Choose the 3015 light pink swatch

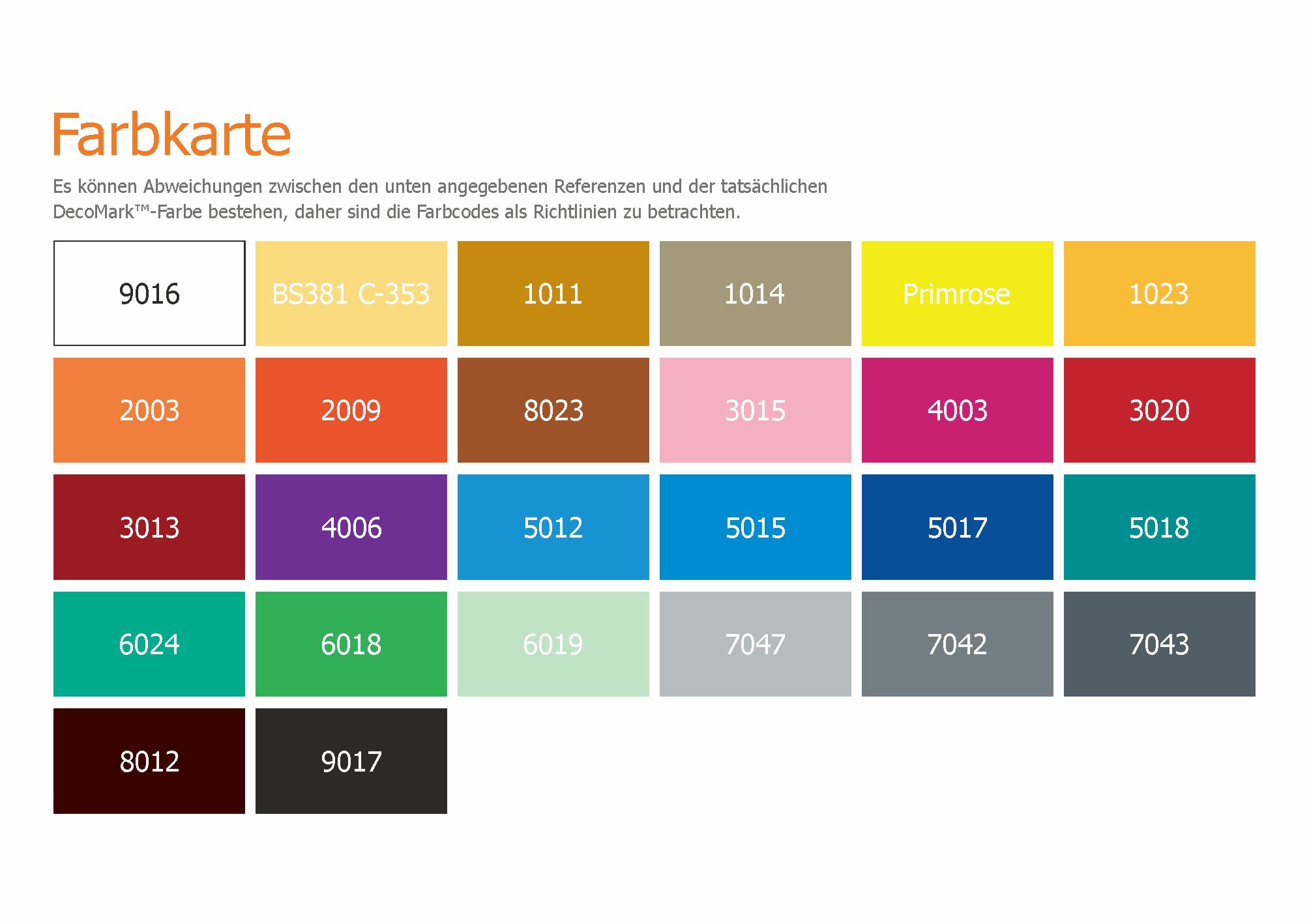[x=755, y=410]
